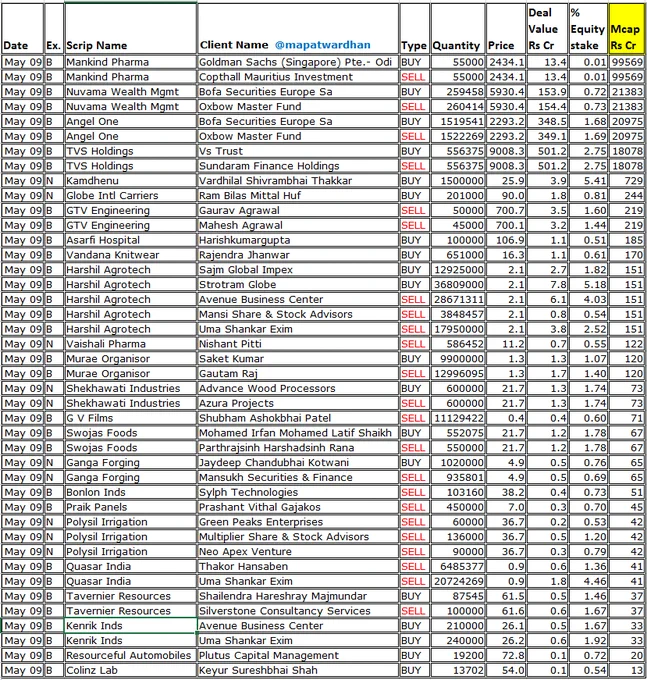Click the Oxbow Master Fund cell in Angel One row
The height and width of the screenshot is (680, 647).
pyautogui.click(x=298, y=136)
